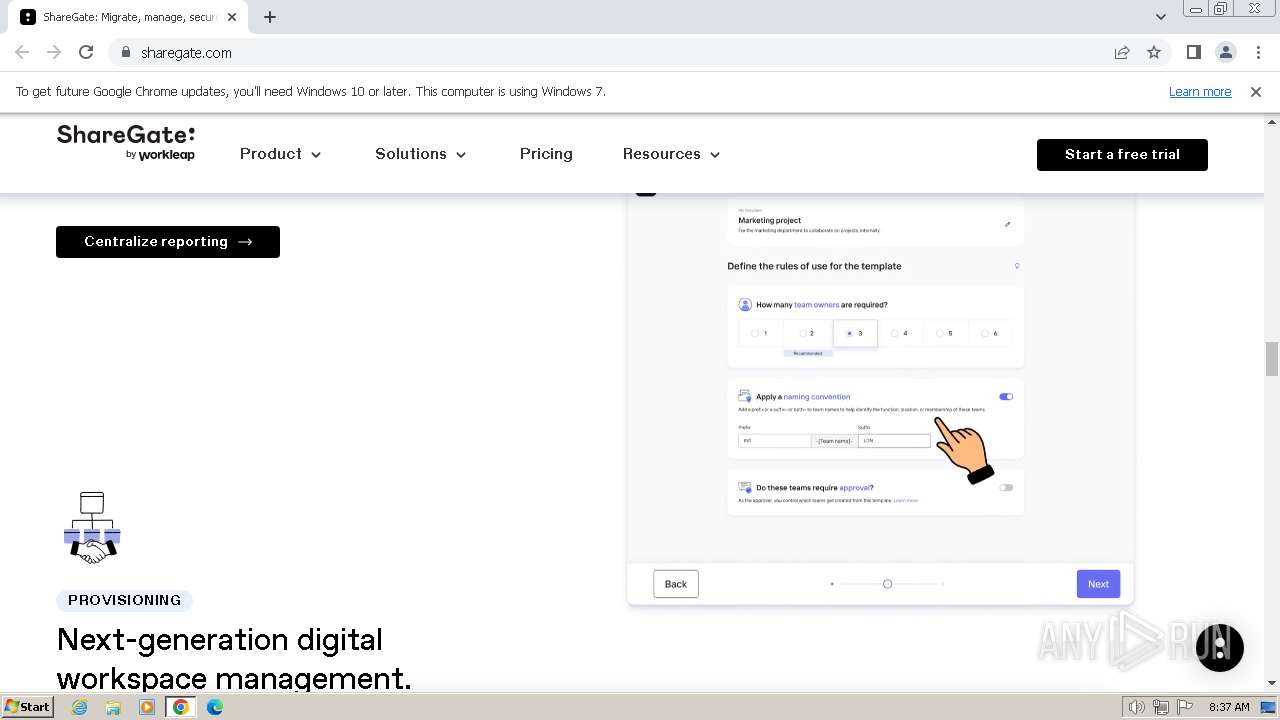Click the scrollbar up arrow
The height and width of the screenshot is (720, 1280).
pyautogui.click(x=1272, y=122)
